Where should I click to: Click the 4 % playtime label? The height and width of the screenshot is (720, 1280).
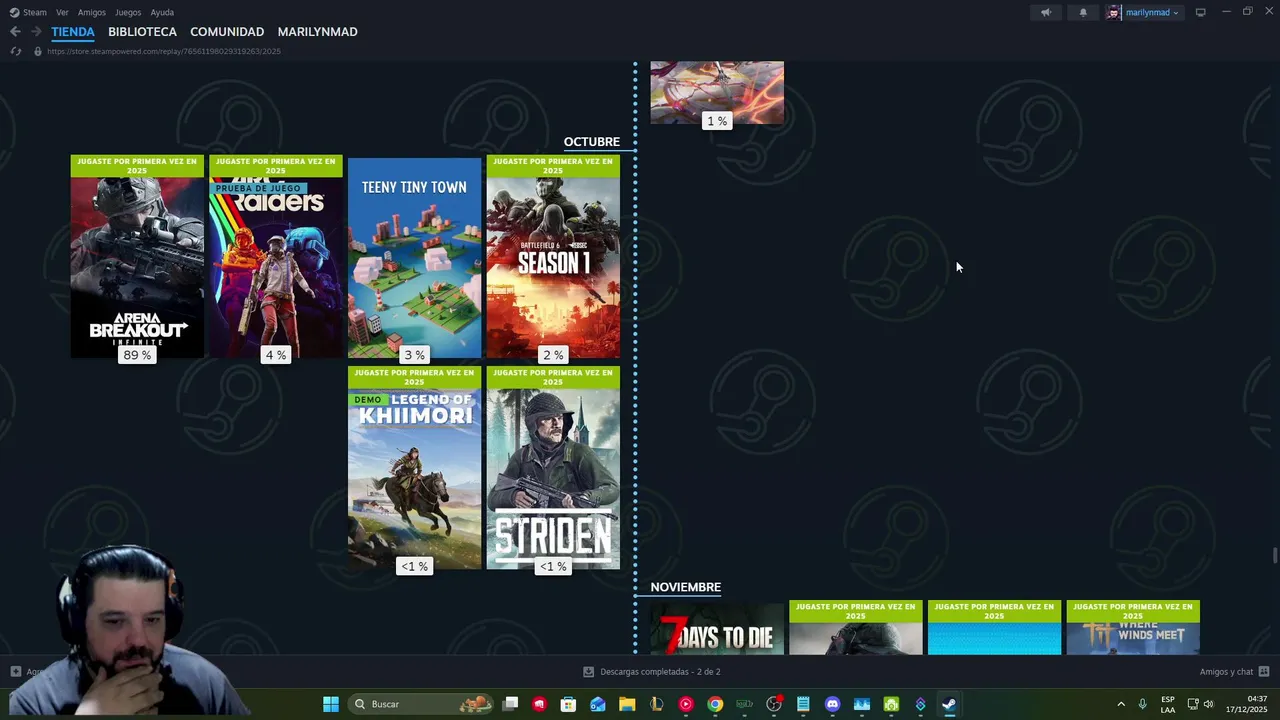276,355
